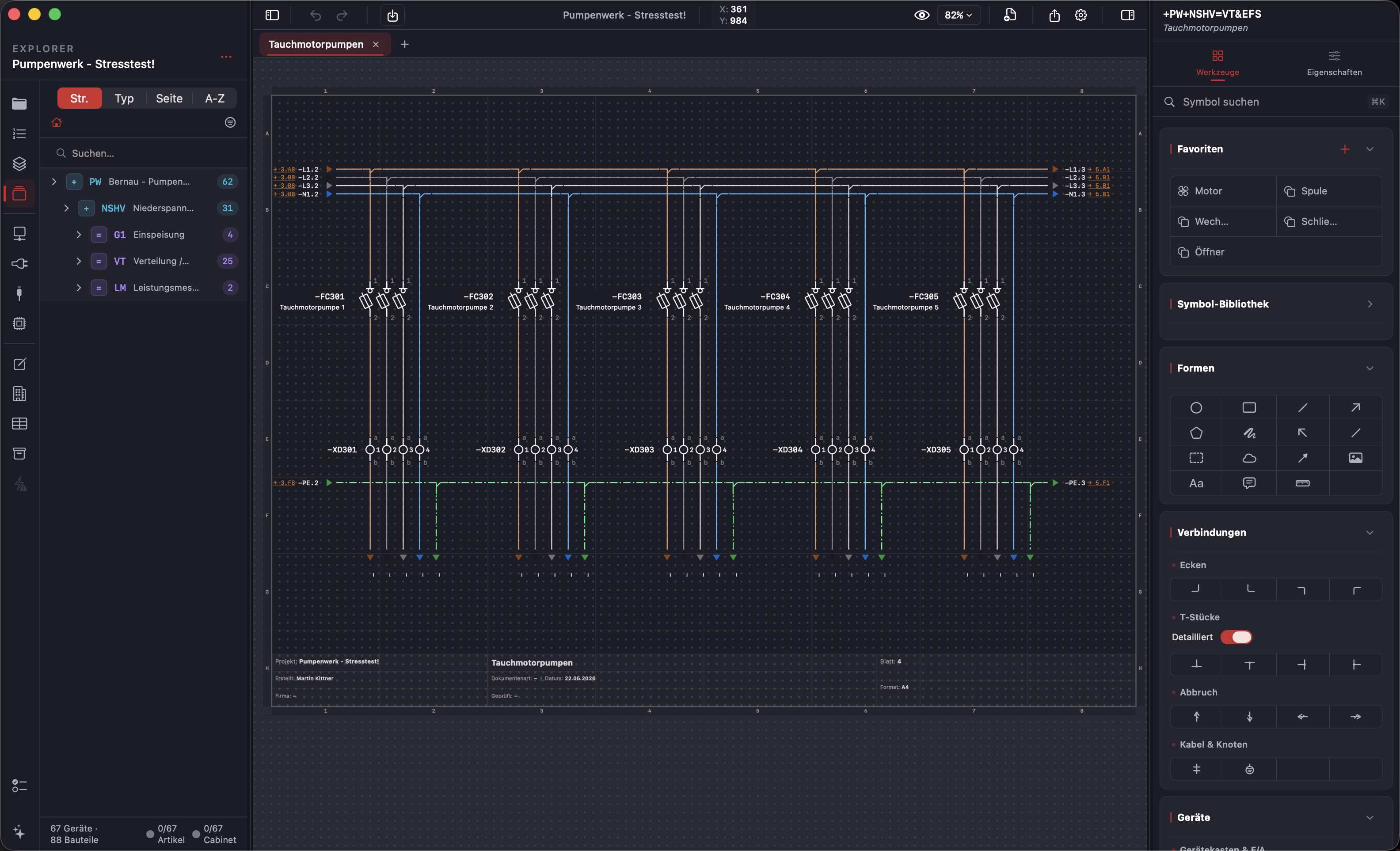Select the Typ sorting tab

pyautogui.click(x=124, y=98)
